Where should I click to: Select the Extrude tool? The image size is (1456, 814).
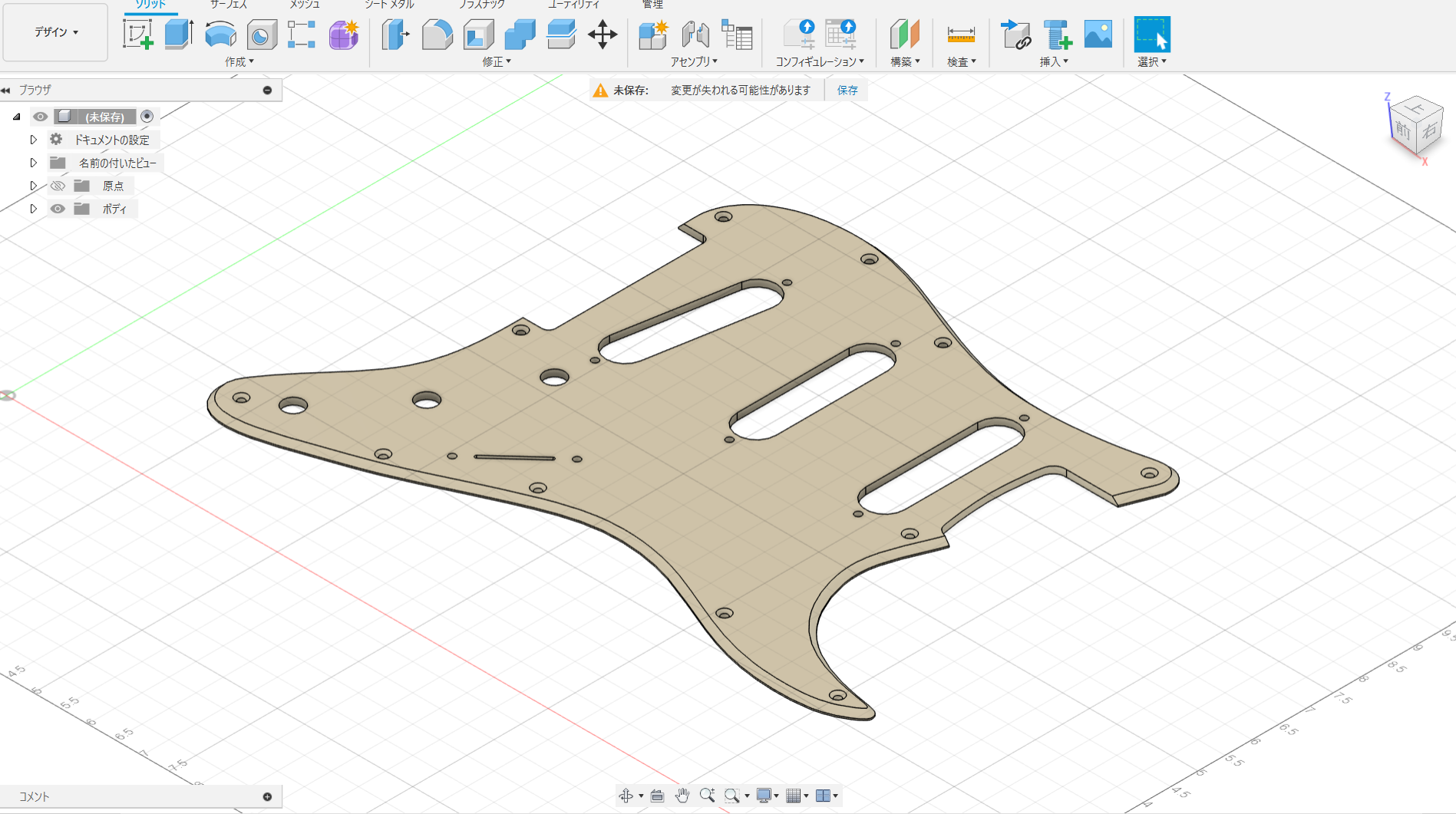[x=179, y=35]
